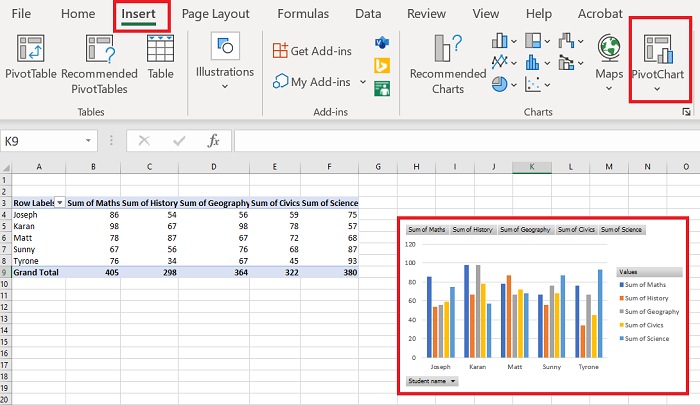Click the Maps chart icon

608,48
